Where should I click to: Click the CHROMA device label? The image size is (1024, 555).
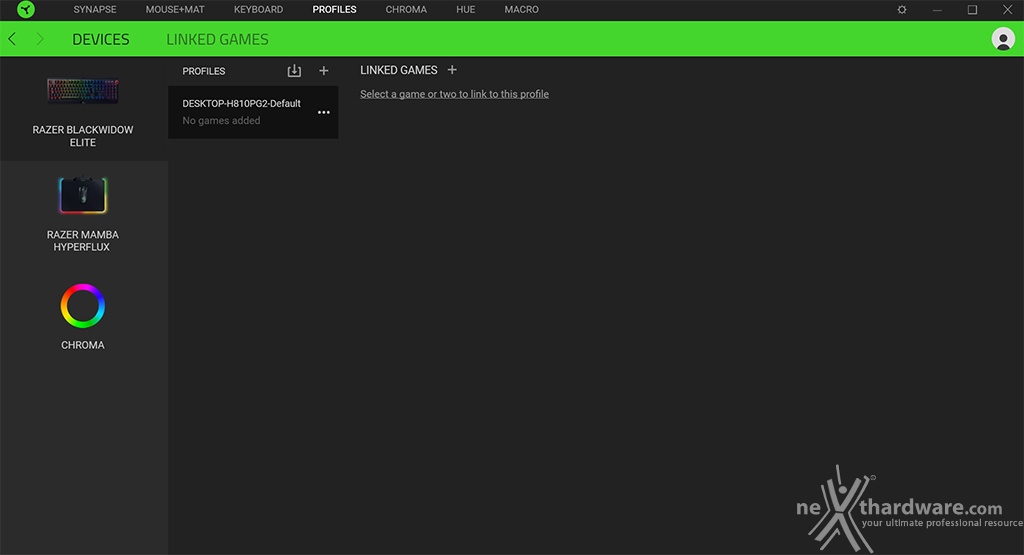click(83, 345)
